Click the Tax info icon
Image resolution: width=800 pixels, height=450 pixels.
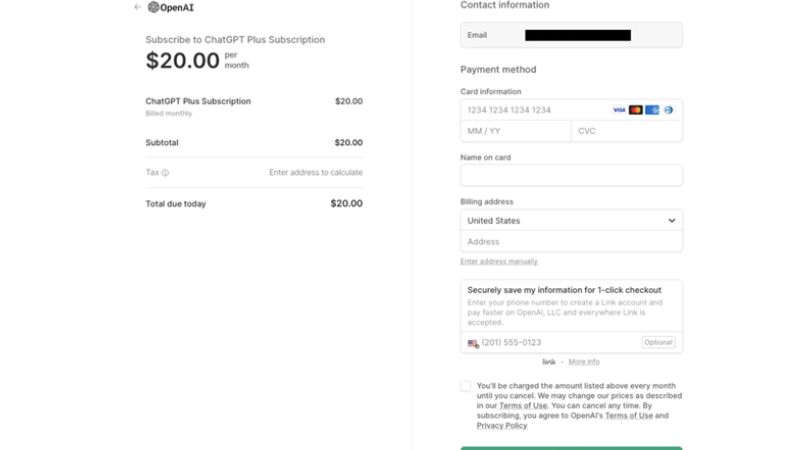tap(165, 173)
